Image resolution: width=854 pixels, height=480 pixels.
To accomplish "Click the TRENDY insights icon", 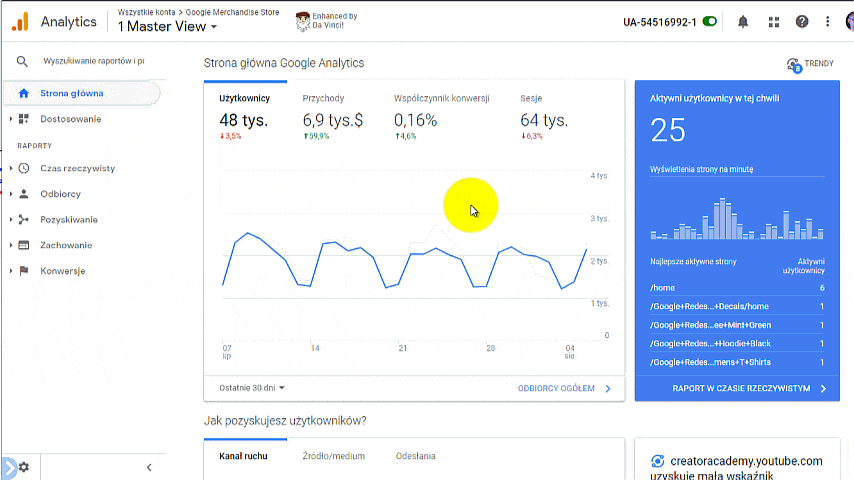I will (x=794, y=65).
